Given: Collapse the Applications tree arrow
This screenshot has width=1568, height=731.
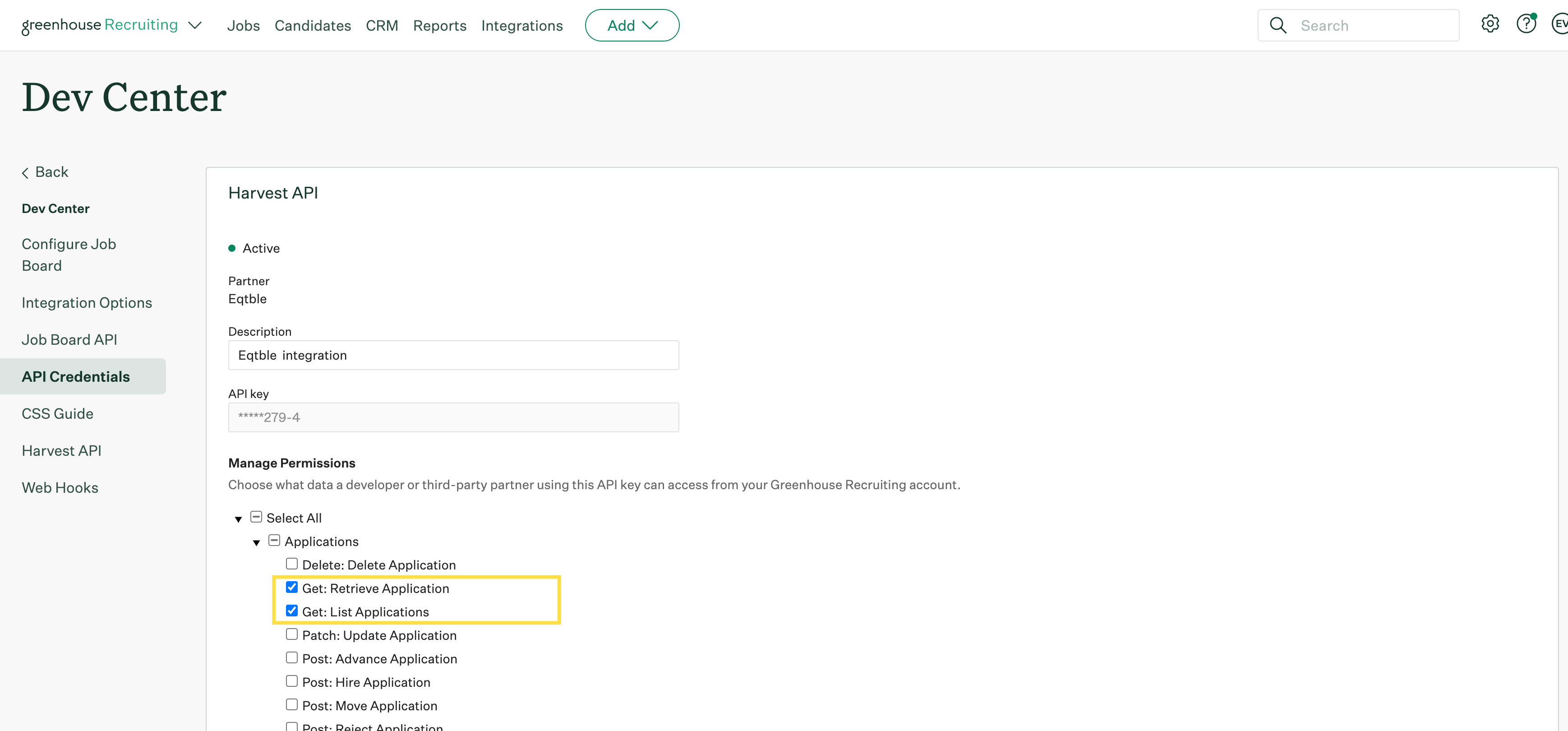Looking at the screenshot, I should tap(256, 542).
